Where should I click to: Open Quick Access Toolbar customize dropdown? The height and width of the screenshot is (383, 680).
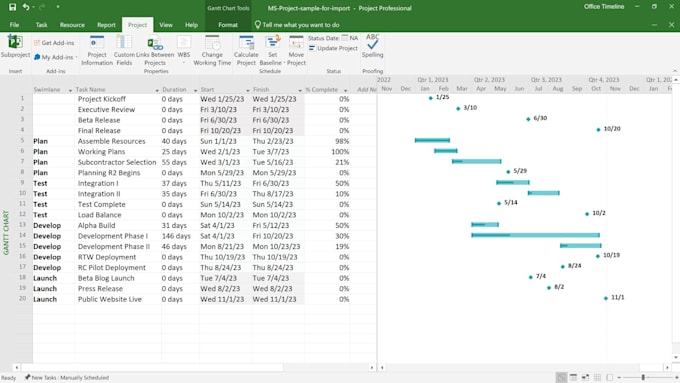[x=58, y=7]
